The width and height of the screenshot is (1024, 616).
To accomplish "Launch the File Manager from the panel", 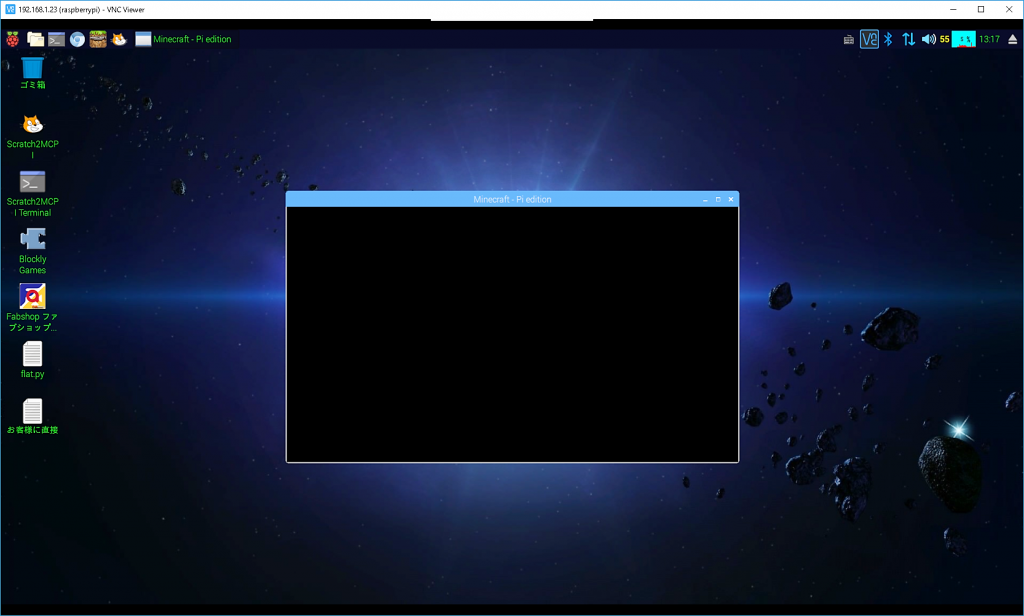I will [35, 39].
